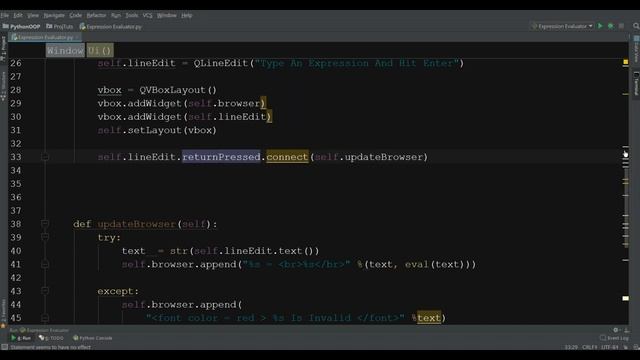Collapse the updateBrowser function on line 38
This screenshot has height=360, width=640.
tap(45, 224)
